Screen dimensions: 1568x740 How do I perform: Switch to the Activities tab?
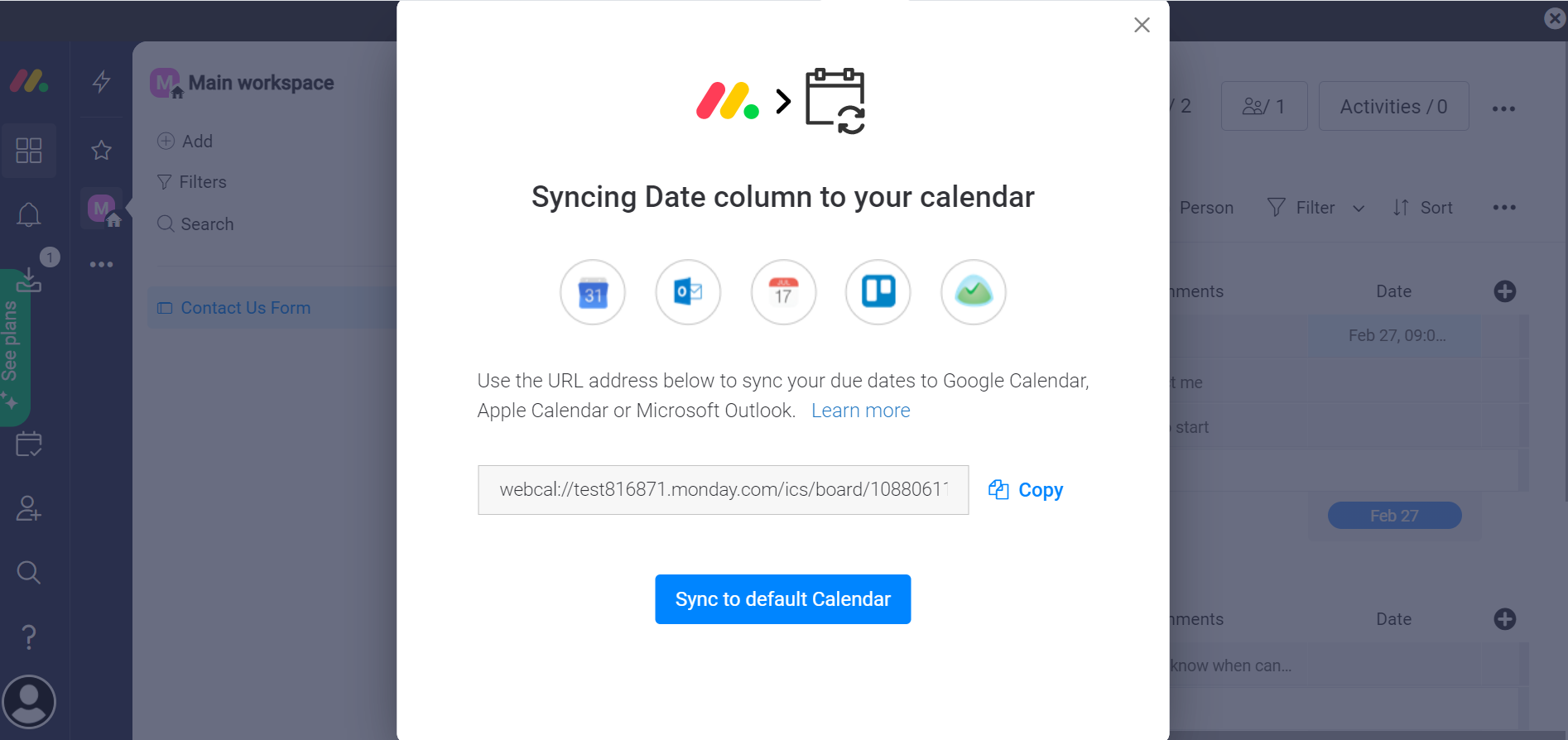pos(1393,106)
